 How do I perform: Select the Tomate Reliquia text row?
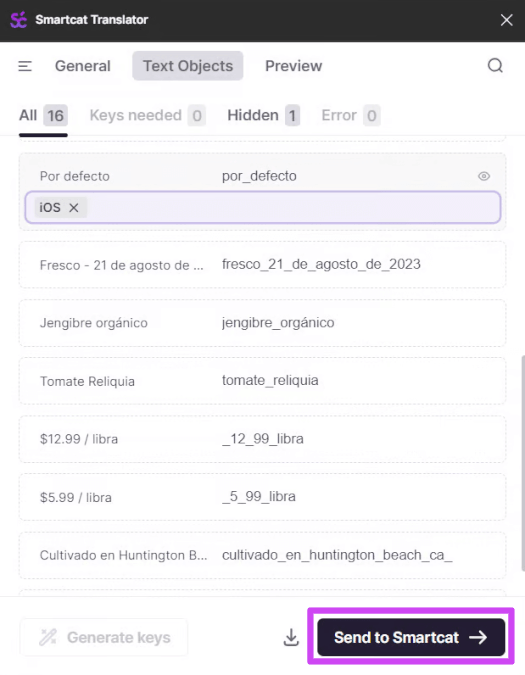point(262,381)
